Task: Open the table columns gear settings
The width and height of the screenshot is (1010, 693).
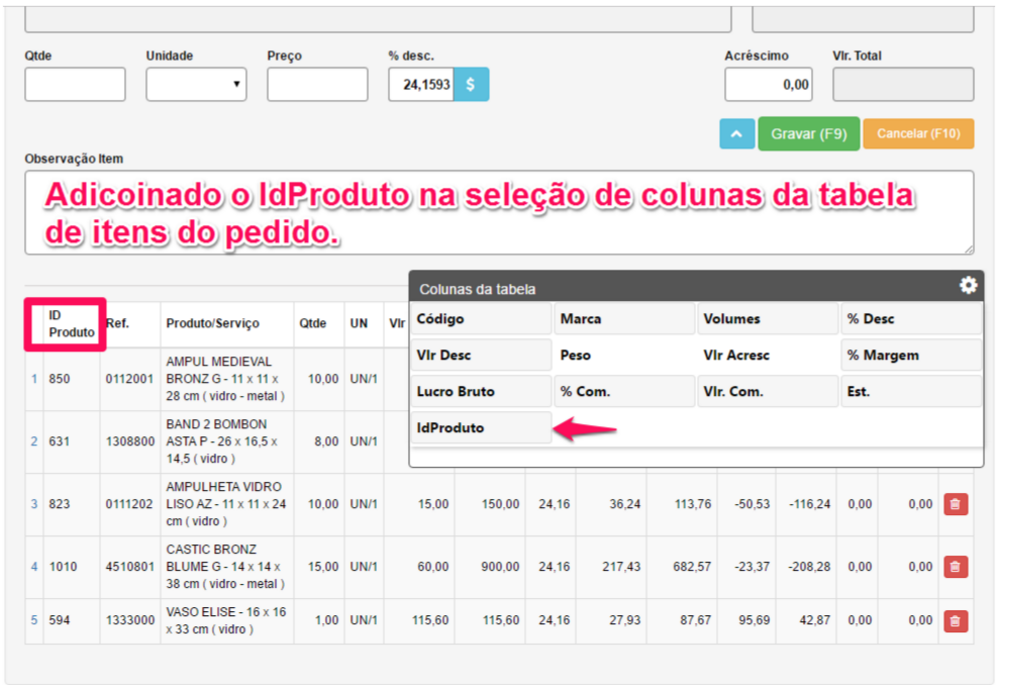Action: click(967, 286)
